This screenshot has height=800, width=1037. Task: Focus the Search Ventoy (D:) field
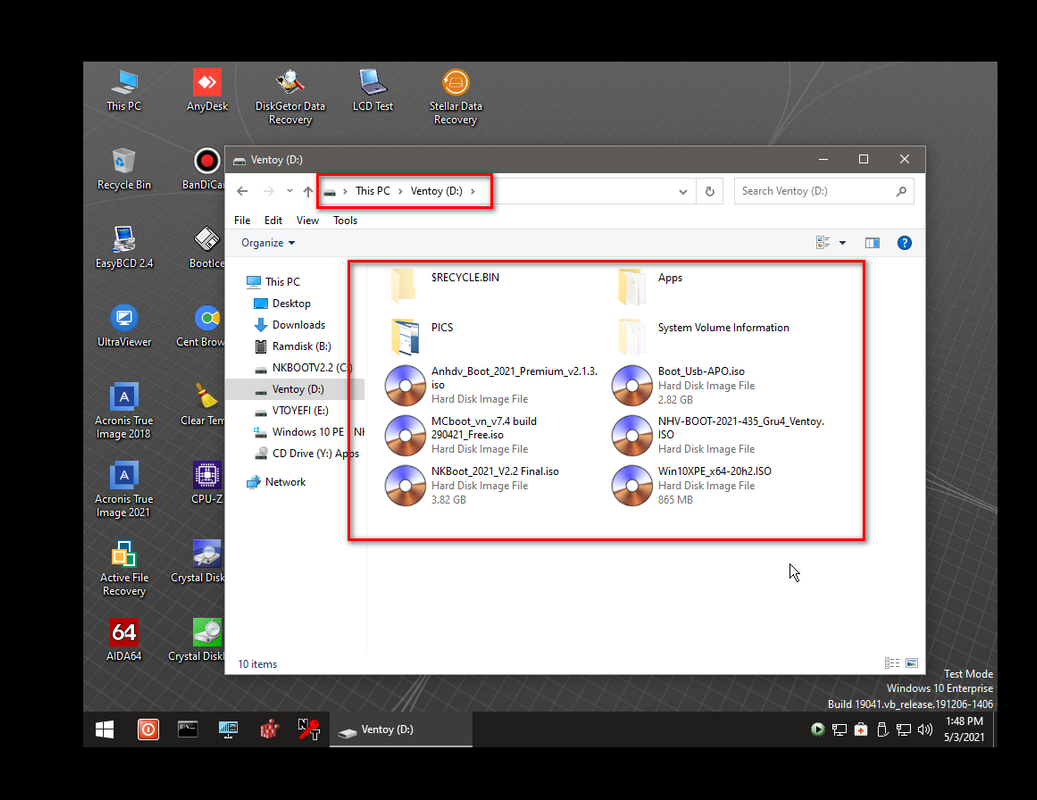pos(817,191)
